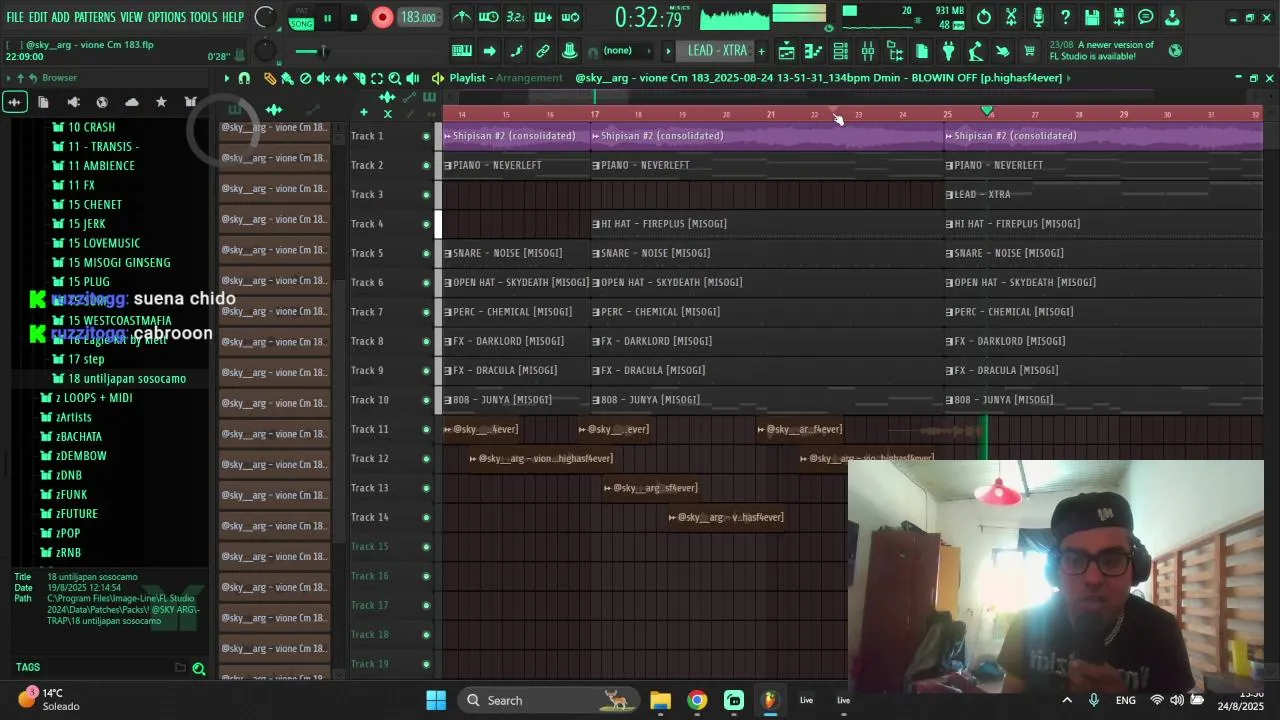Mute Track 1 with its green dot

click(426, 136)
